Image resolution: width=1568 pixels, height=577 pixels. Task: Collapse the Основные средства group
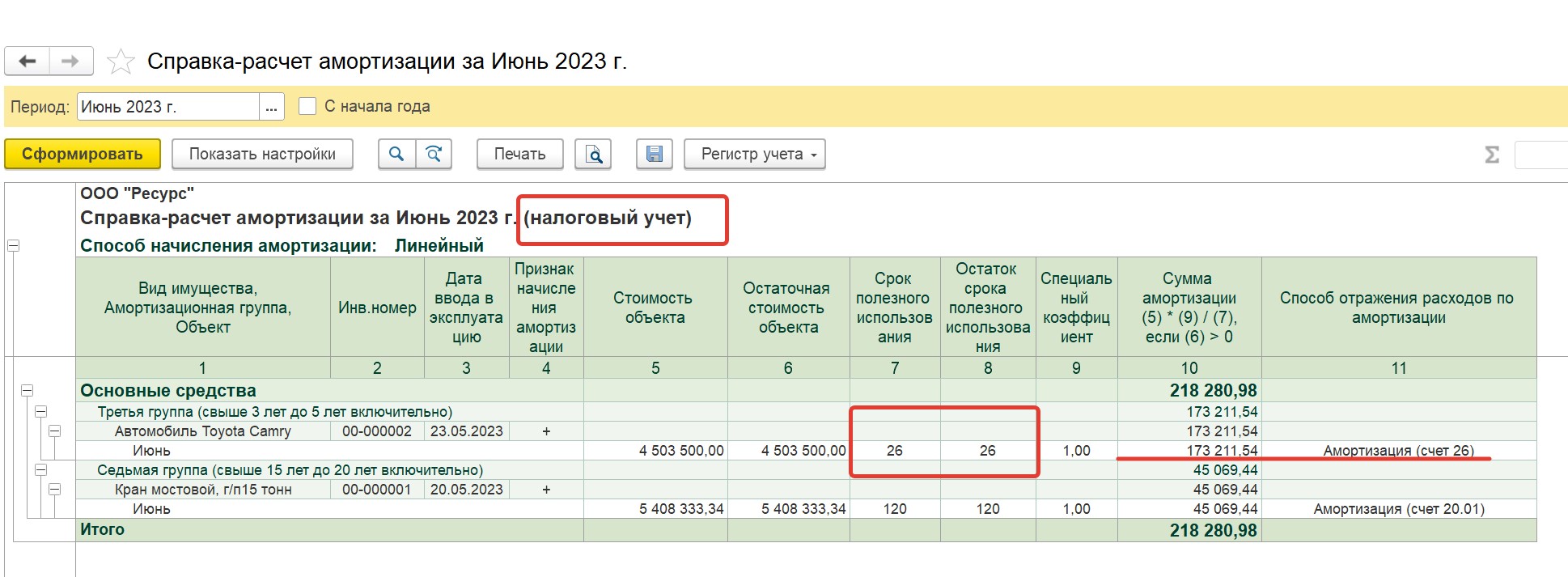[x=27, y=390]
